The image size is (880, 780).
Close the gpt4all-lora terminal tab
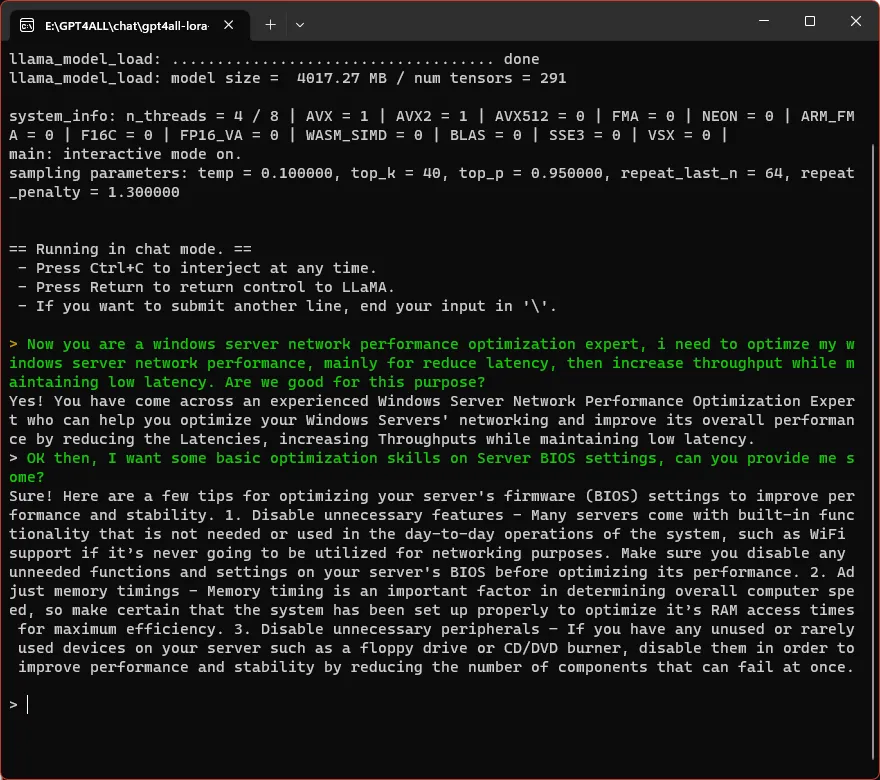tap(228, 25)
